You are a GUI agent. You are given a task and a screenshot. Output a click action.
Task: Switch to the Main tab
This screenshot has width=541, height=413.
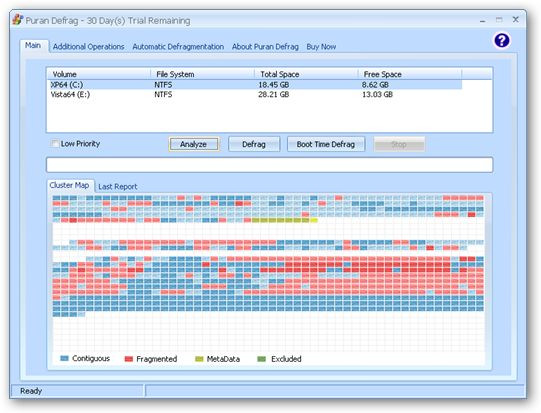(33, 46)
